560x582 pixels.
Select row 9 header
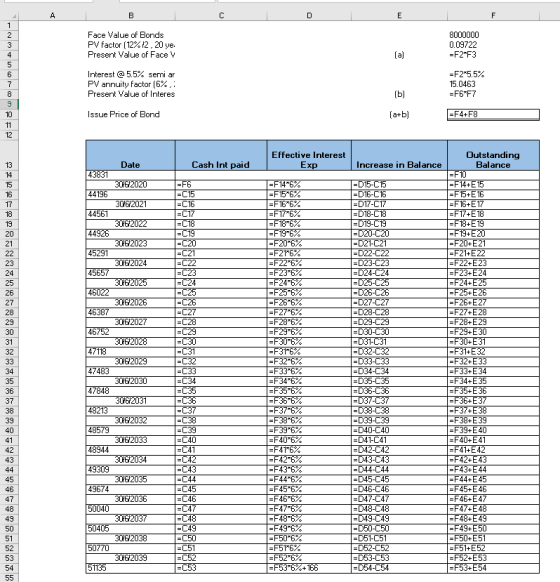point(9,104)
